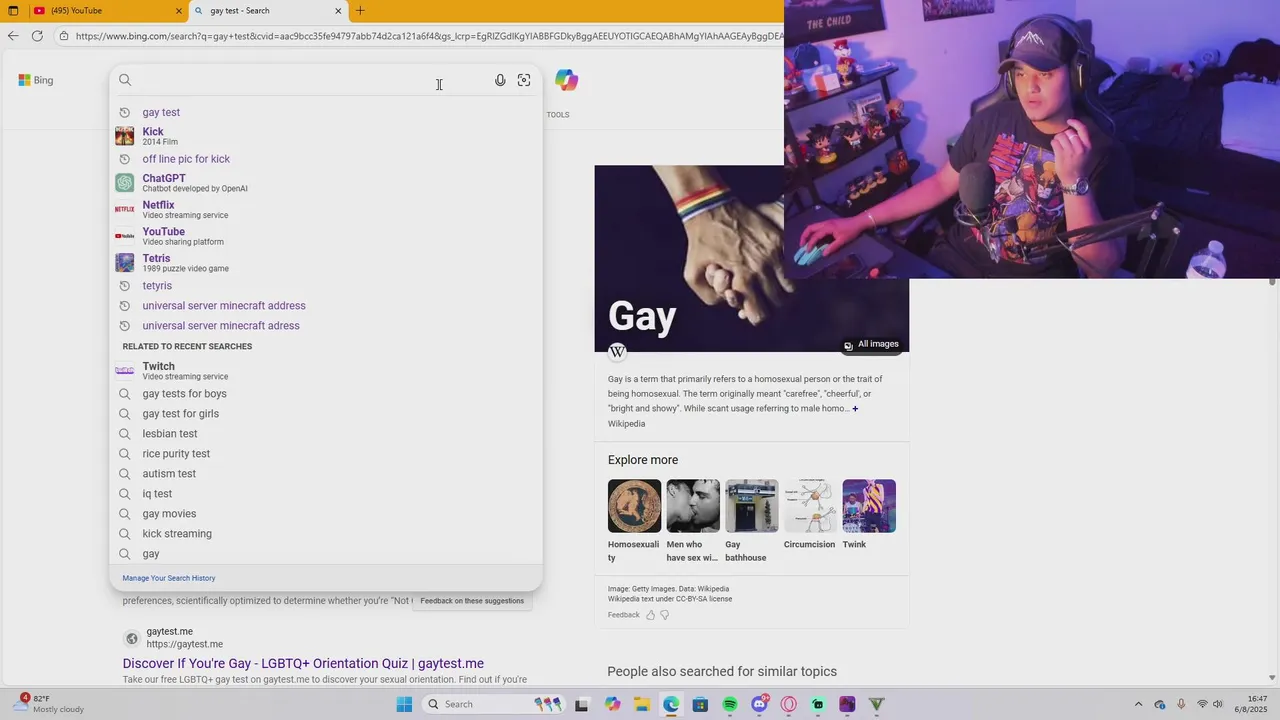Open File Explorer from taskbar
The image size is (1280, 720).
(641, 704)
